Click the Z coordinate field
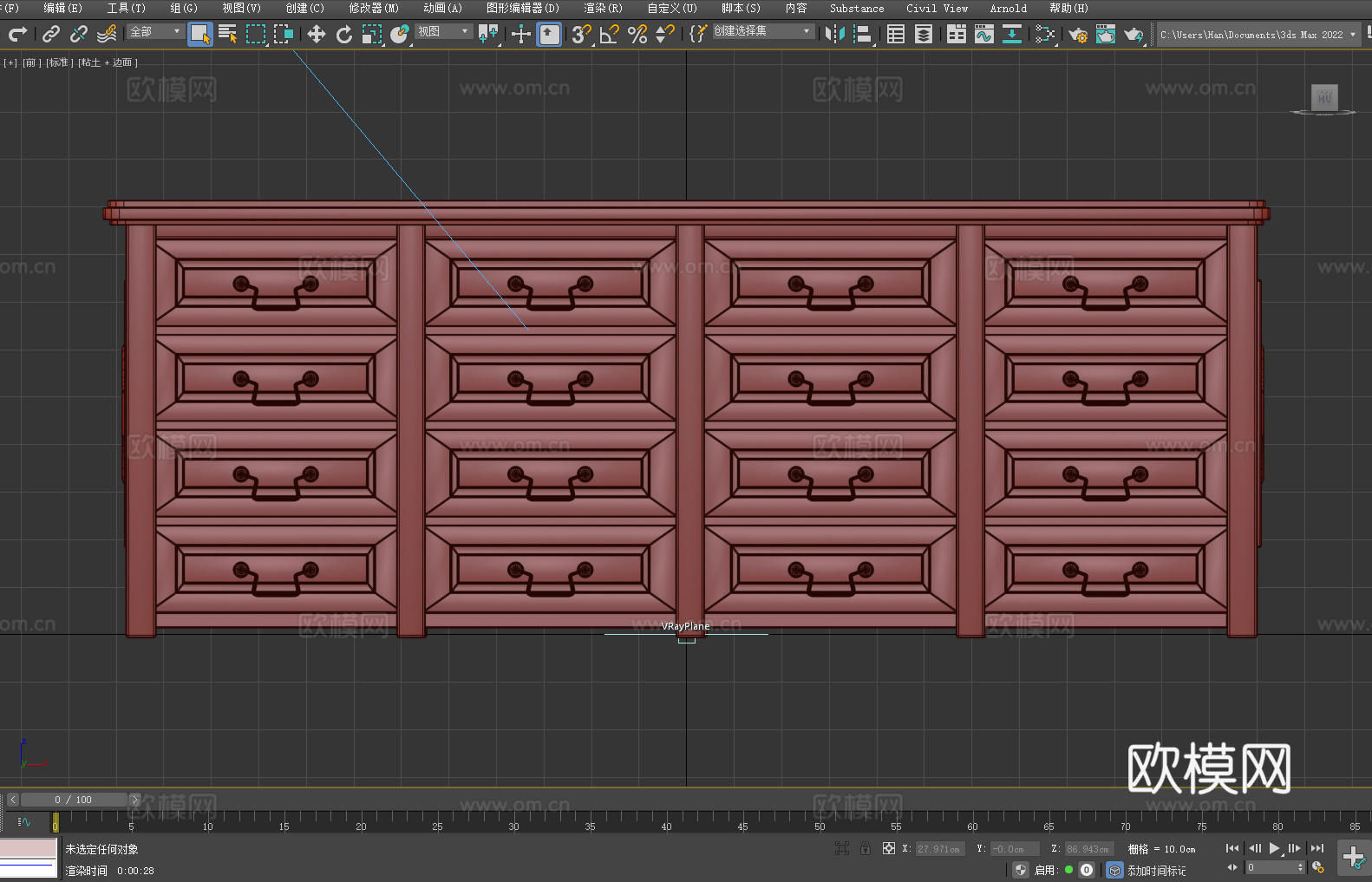This screenshot has width=1372, height=882. [x=1089, y=849]
